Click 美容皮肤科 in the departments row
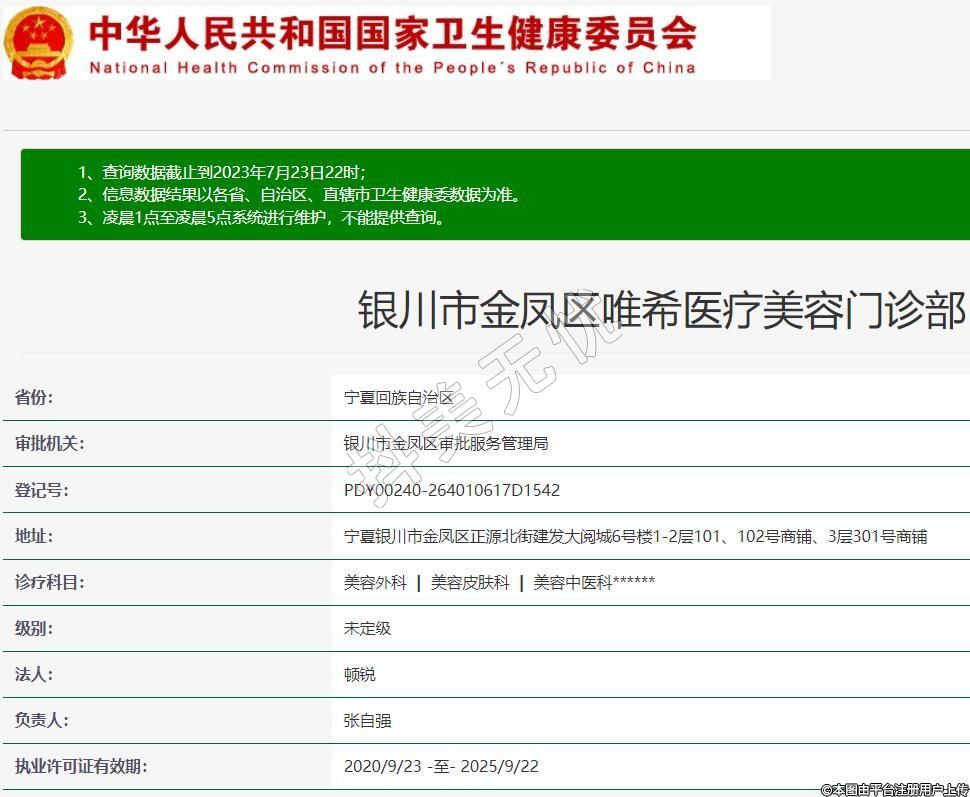970x797 pixels. point(470,582)
